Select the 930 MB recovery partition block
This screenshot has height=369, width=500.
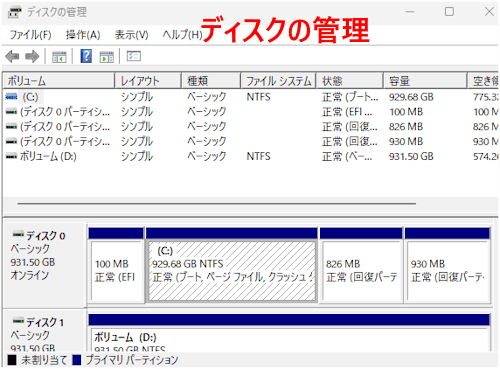[448, 265]
